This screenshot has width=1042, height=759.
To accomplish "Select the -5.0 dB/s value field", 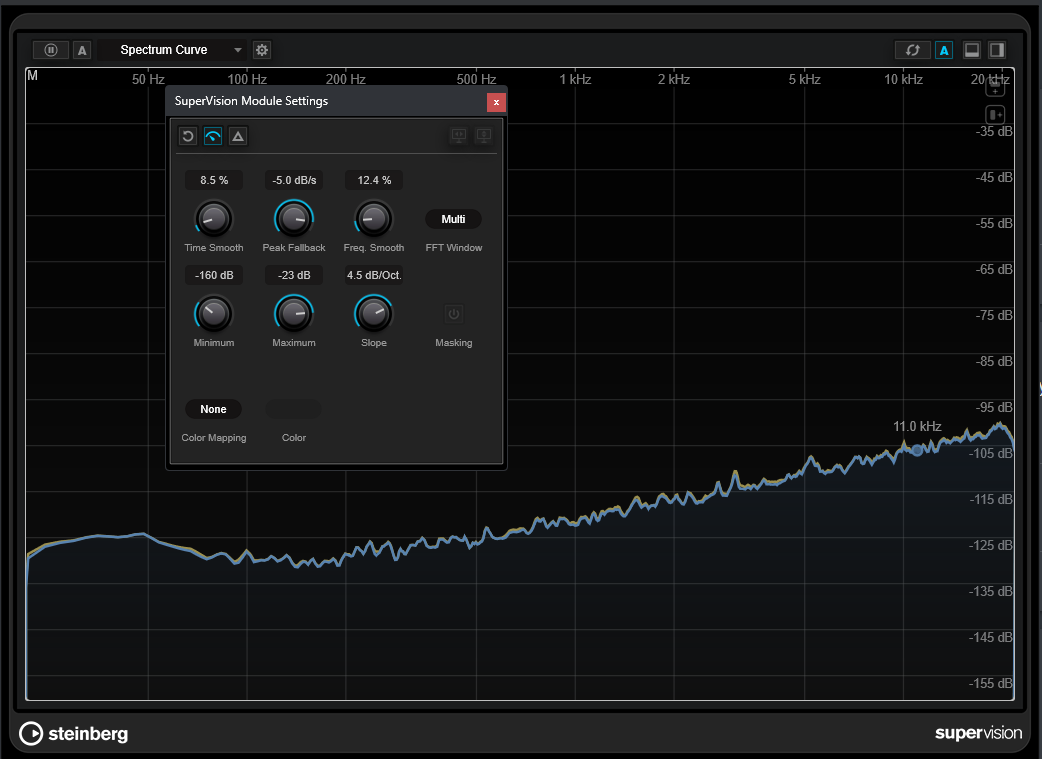I will point(294,180).
